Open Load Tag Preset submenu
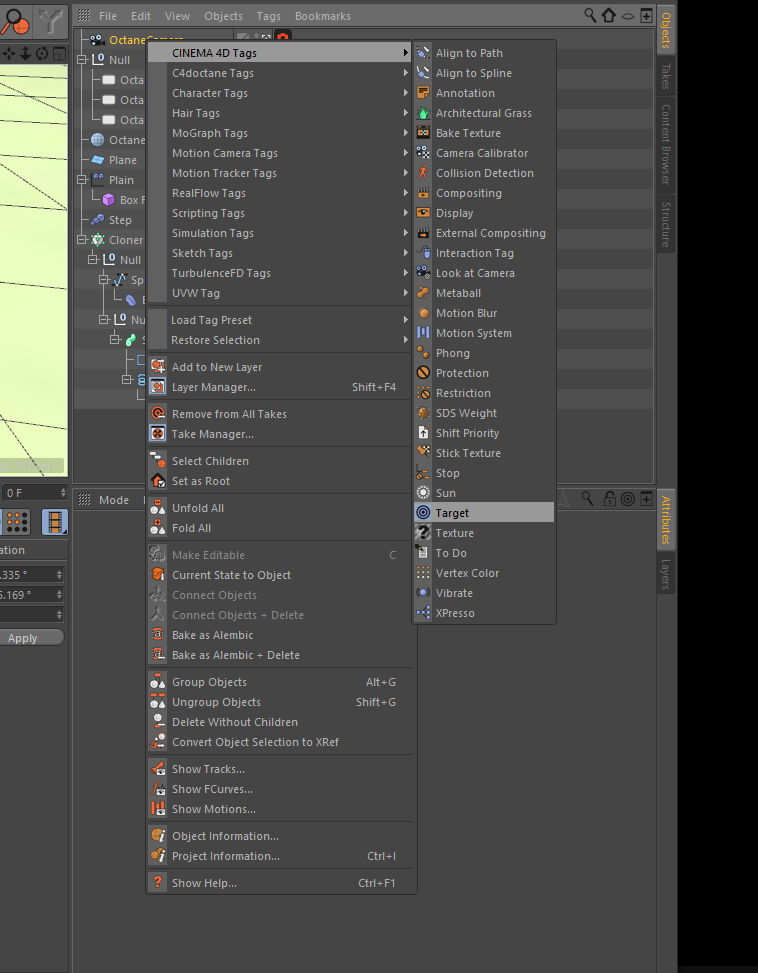758x973 pixels. (280, 320)
